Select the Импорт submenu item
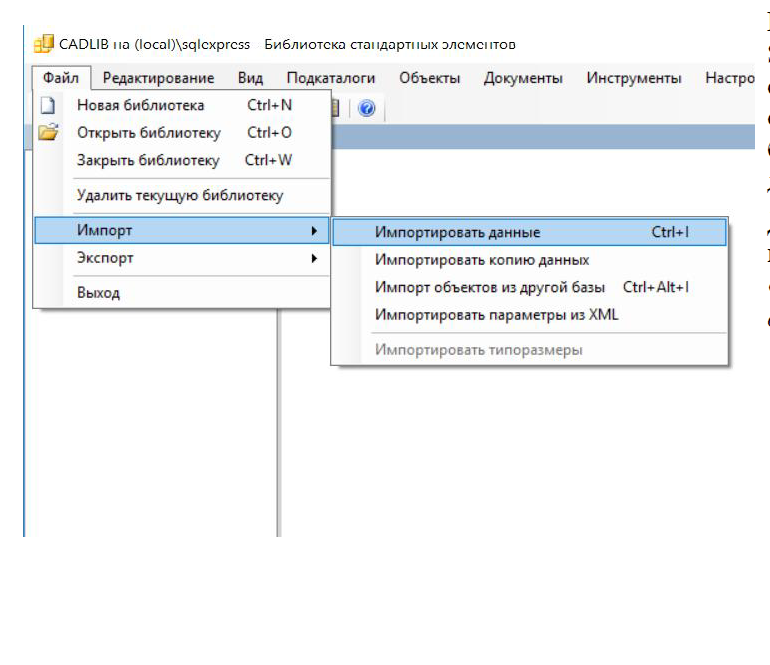The height and width of the screenshot is (665, 770). [182, 230]
